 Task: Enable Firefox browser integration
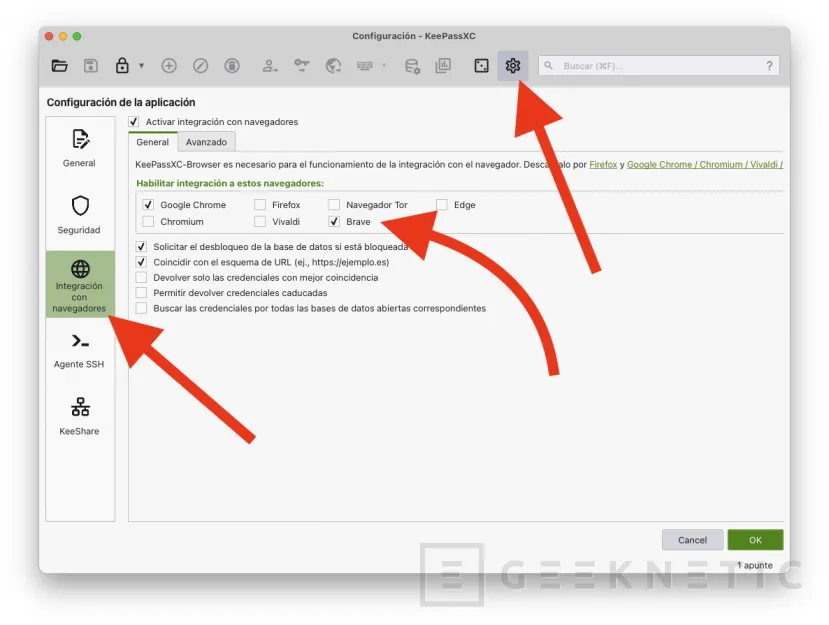pos(260,204)
